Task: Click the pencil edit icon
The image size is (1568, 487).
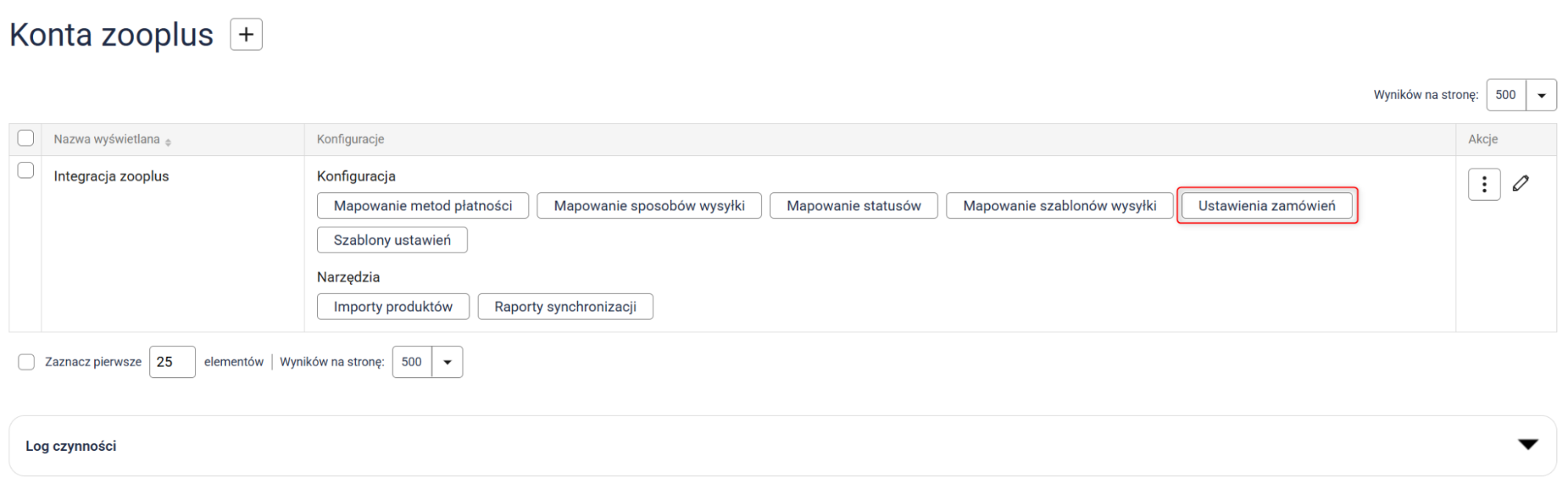Action: pos(1520,184)
